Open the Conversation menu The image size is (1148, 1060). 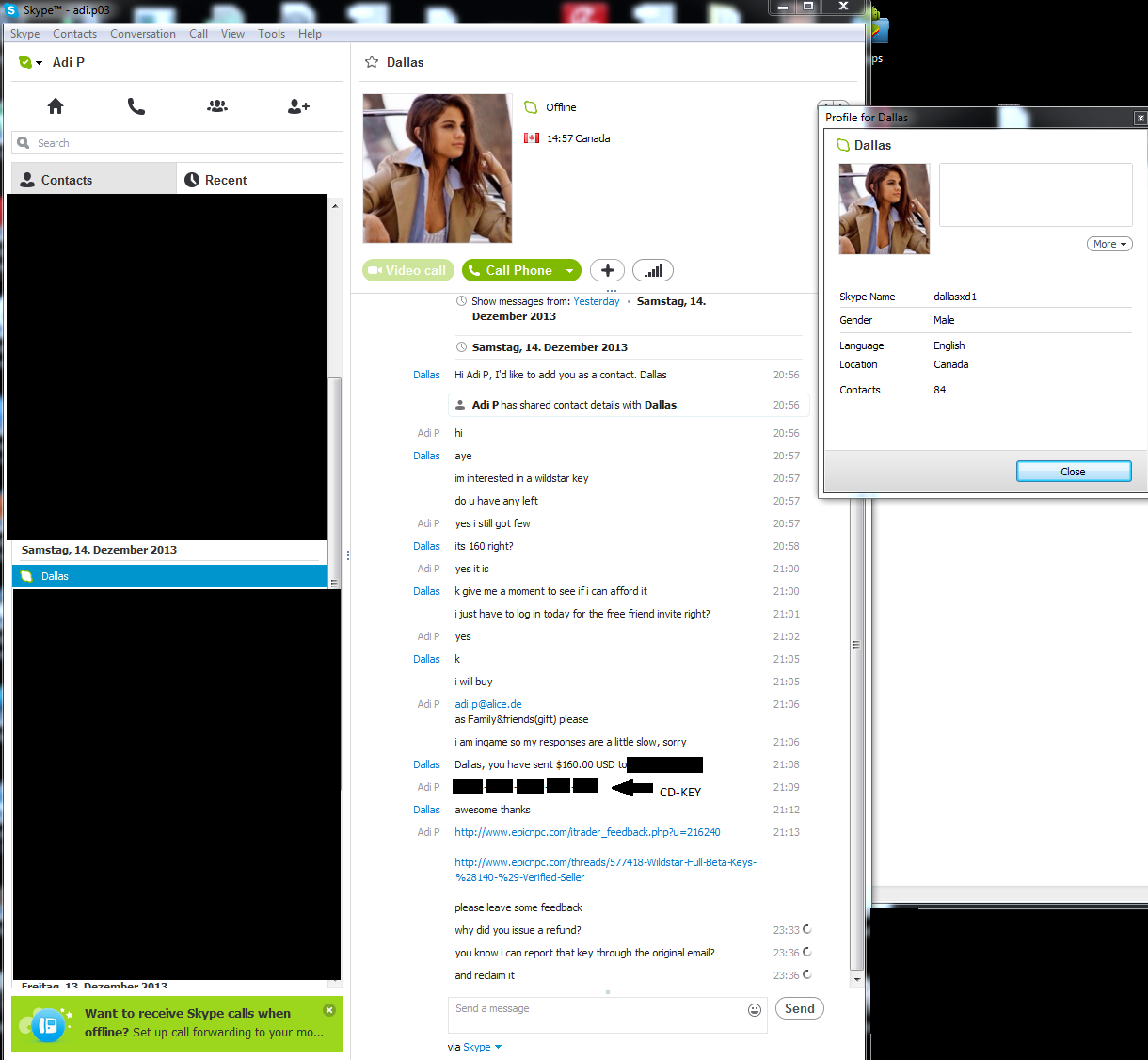pos(143,34)
